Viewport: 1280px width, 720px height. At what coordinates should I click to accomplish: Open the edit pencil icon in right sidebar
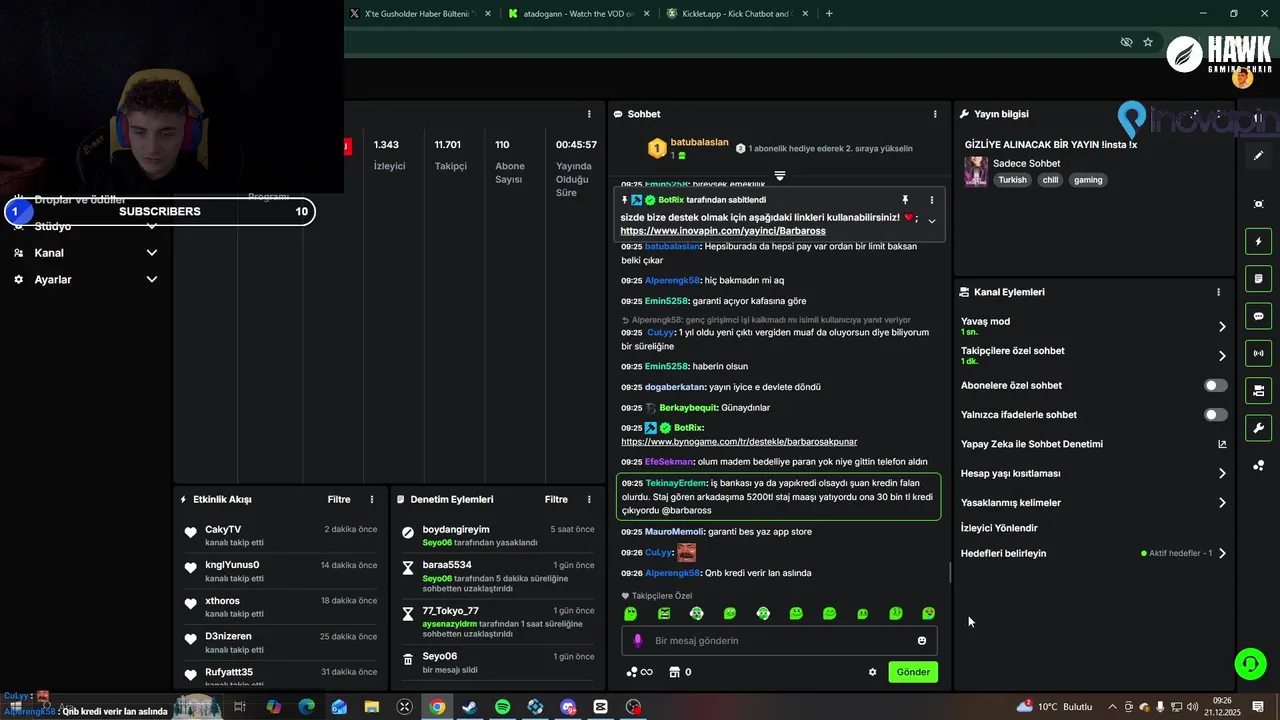click(1258, 155)
